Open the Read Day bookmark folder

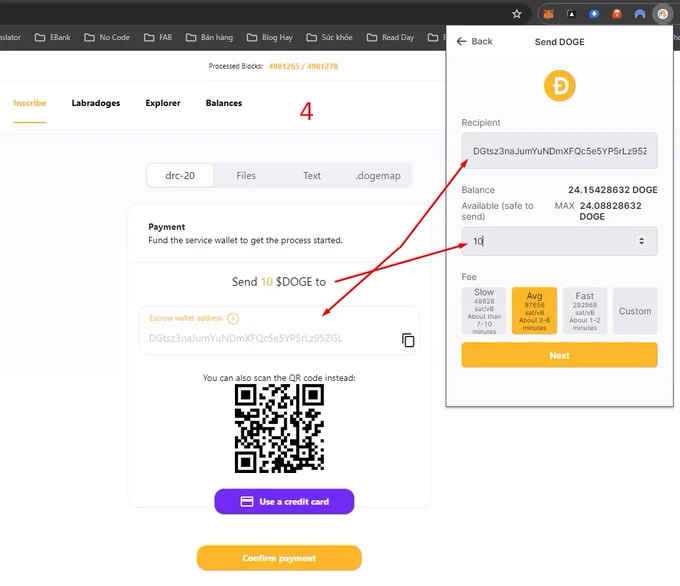pyautogui.click(x=391, y=37)
